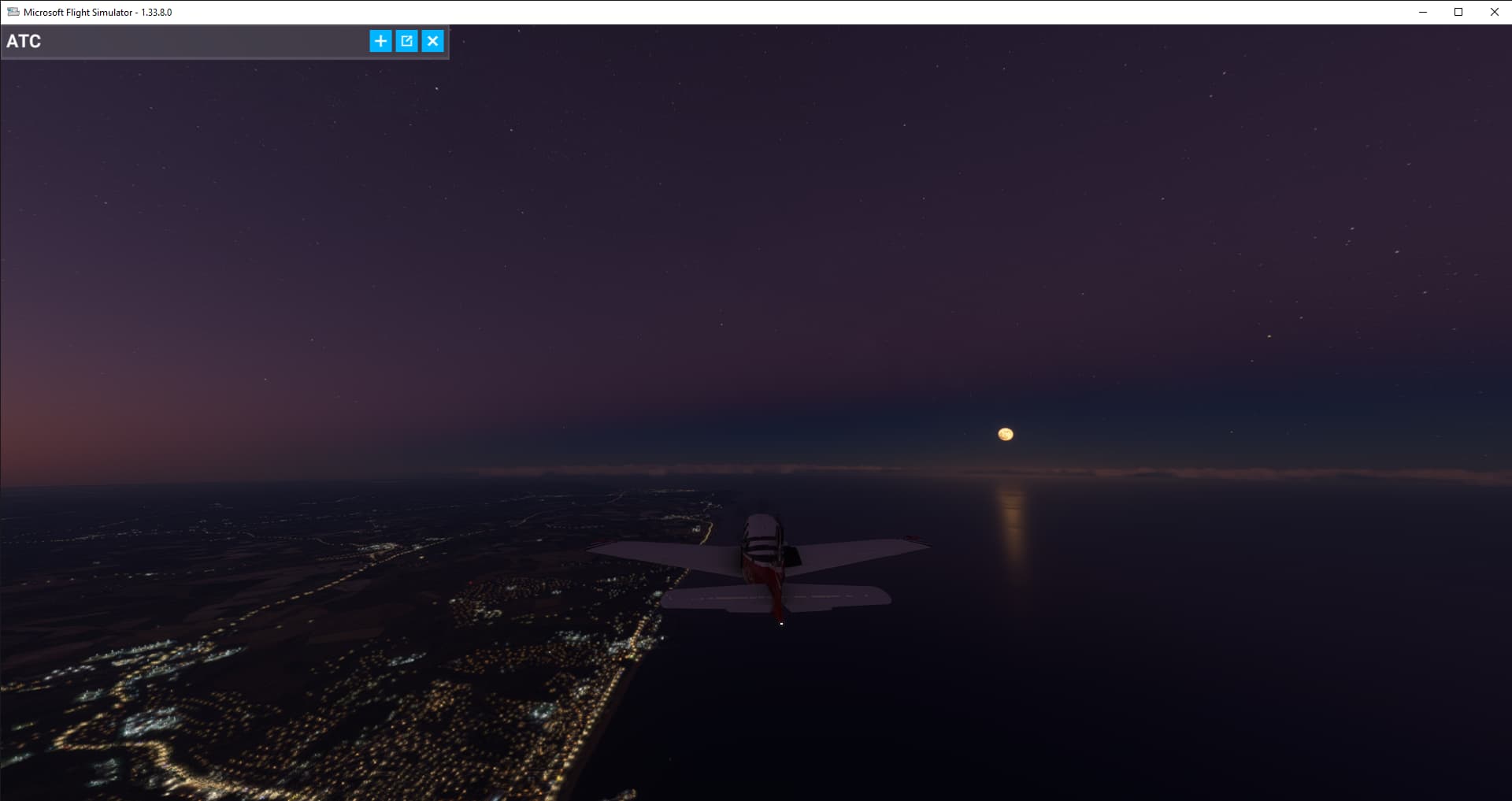This screenshot has height=801, width=1512.
Task: Click the ATC panel title
Action: (24, 41)
